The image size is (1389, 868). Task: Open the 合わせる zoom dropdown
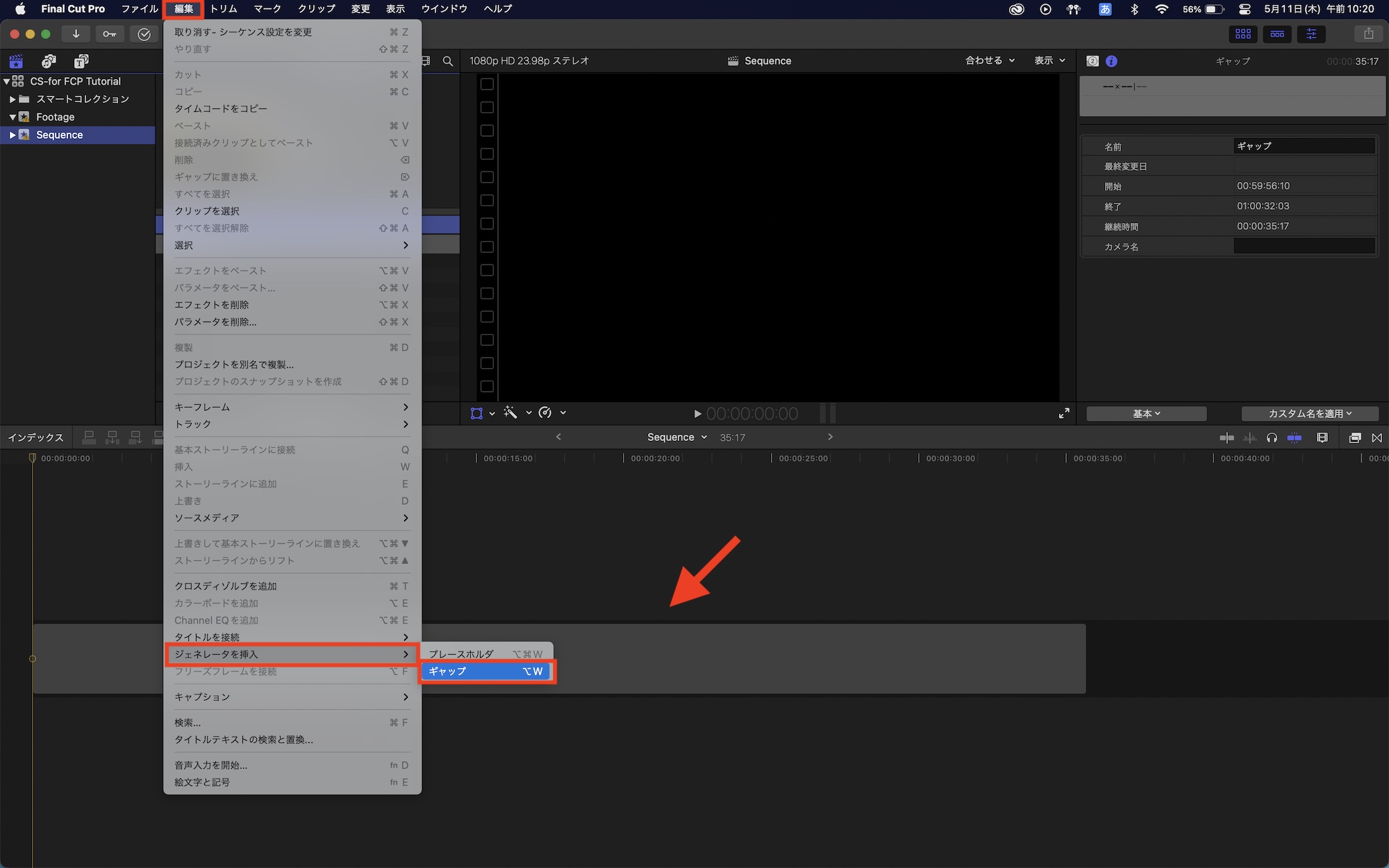990,61
